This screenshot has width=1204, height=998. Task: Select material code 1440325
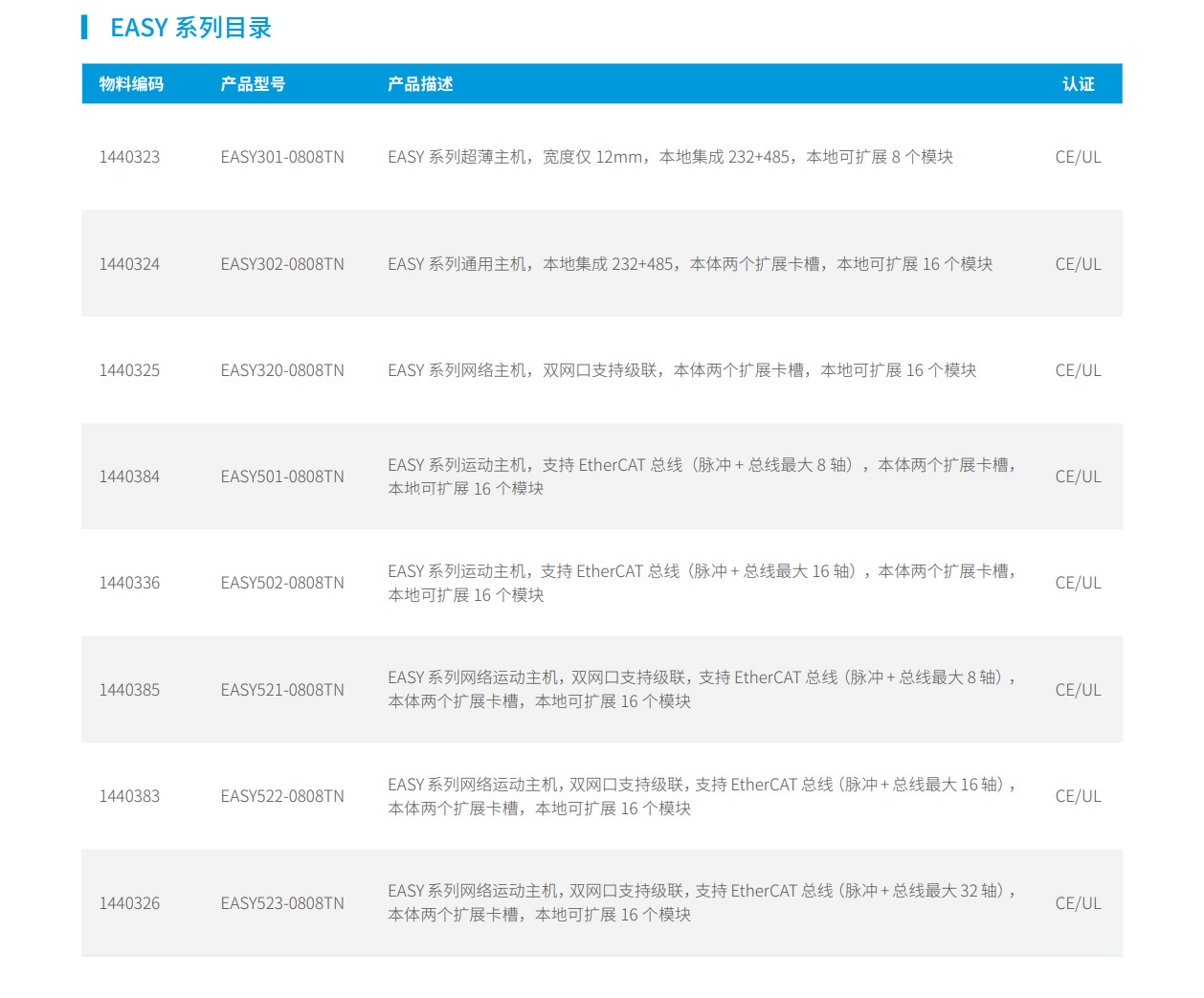pos(129,370)
